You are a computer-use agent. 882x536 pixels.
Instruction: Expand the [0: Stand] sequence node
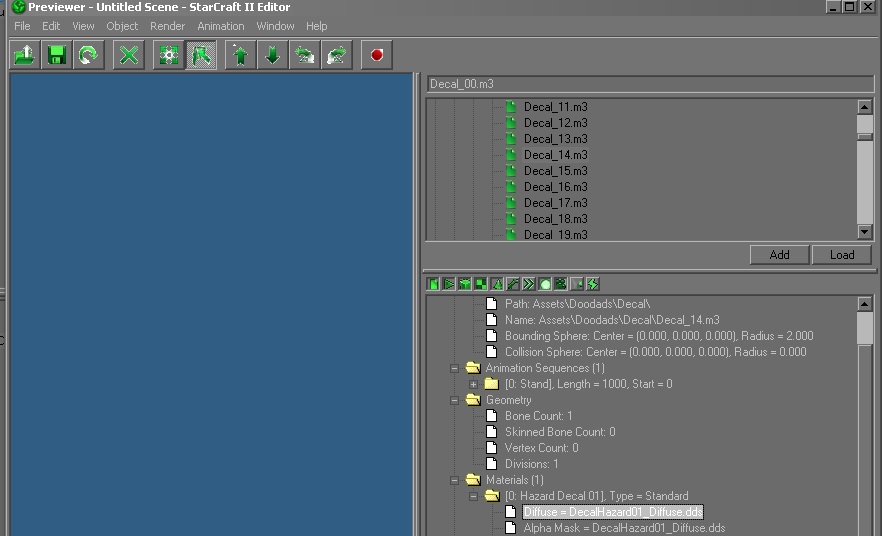pos(474,384)
